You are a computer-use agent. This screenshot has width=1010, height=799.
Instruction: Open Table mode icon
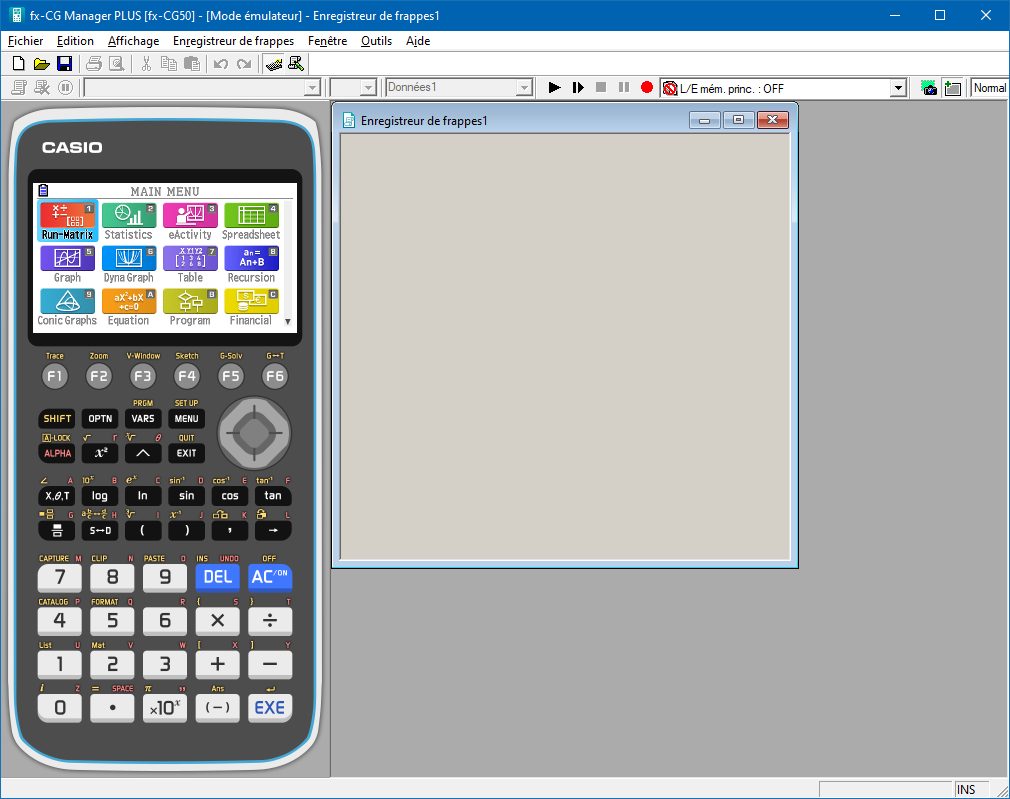[x=190, y=264]
